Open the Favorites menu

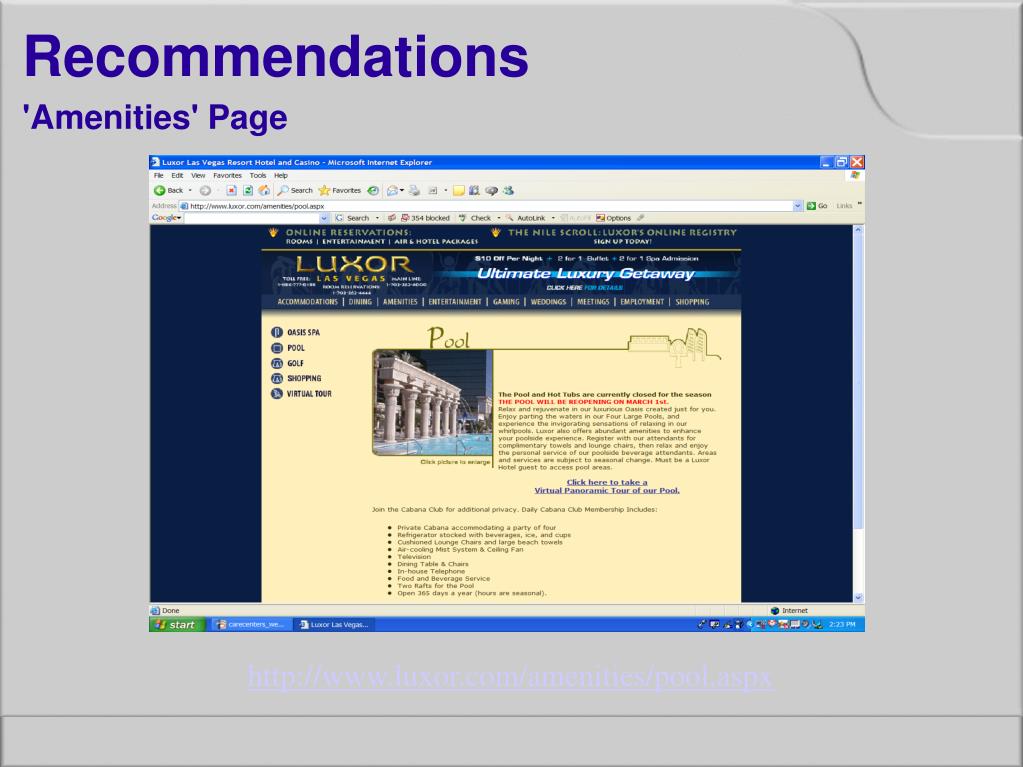pos(227,175)
